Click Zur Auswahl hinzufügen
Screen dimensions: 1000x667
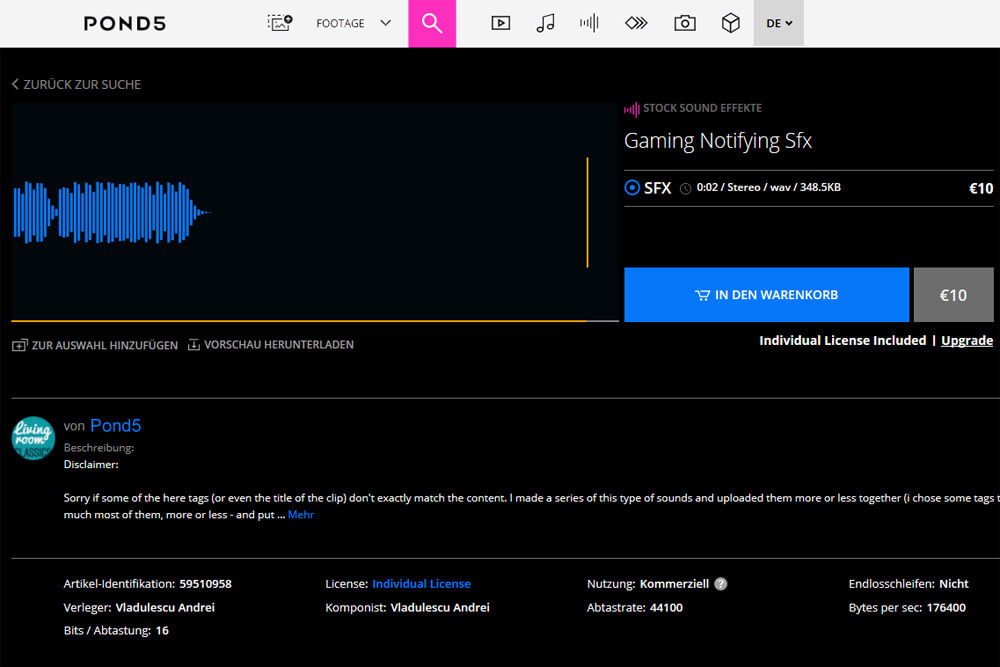coord(95,345)
